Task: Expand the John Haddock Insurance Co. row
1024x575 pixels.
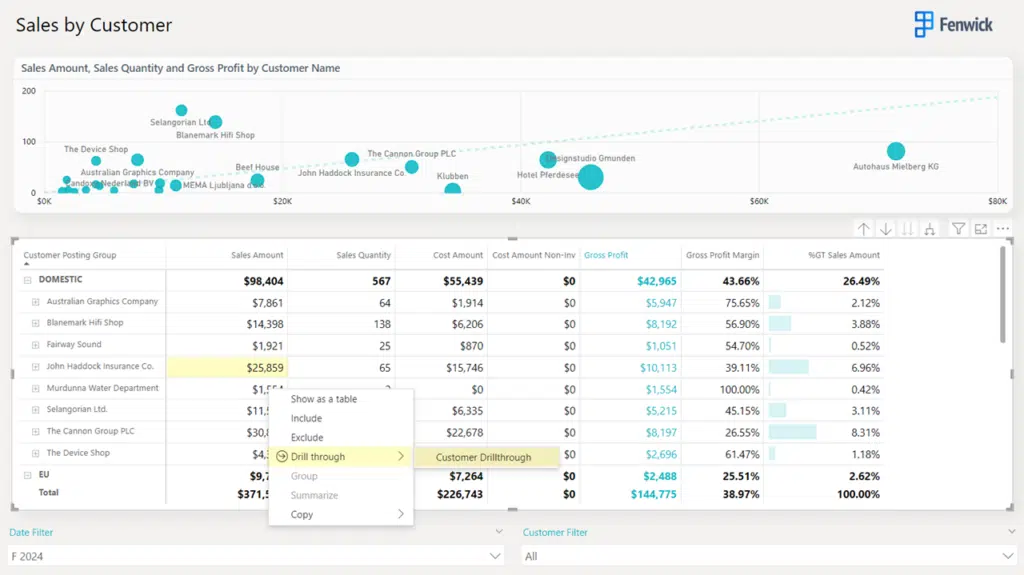Action: [x=36, y=367]
